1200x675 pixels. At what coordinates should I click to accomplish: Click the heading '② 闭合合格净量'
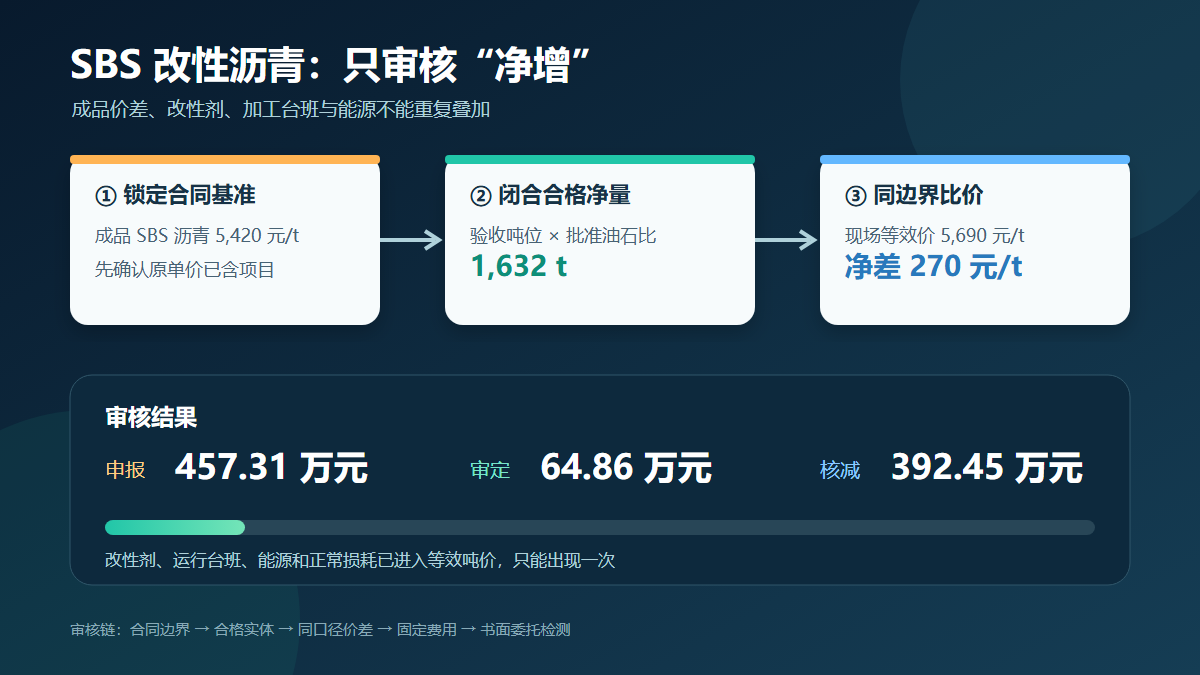click(x=550, y=196)
